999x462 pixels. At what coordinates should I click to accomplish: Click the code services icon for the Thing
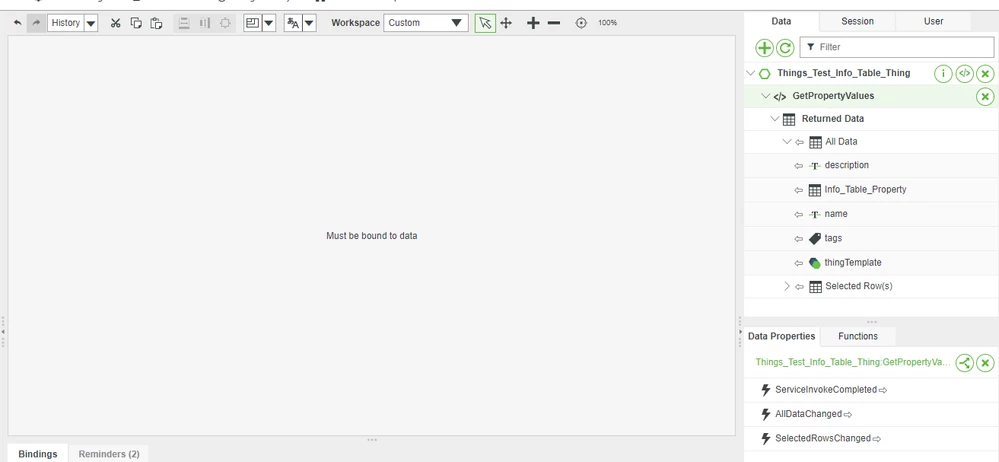click(x=965, y=74)
